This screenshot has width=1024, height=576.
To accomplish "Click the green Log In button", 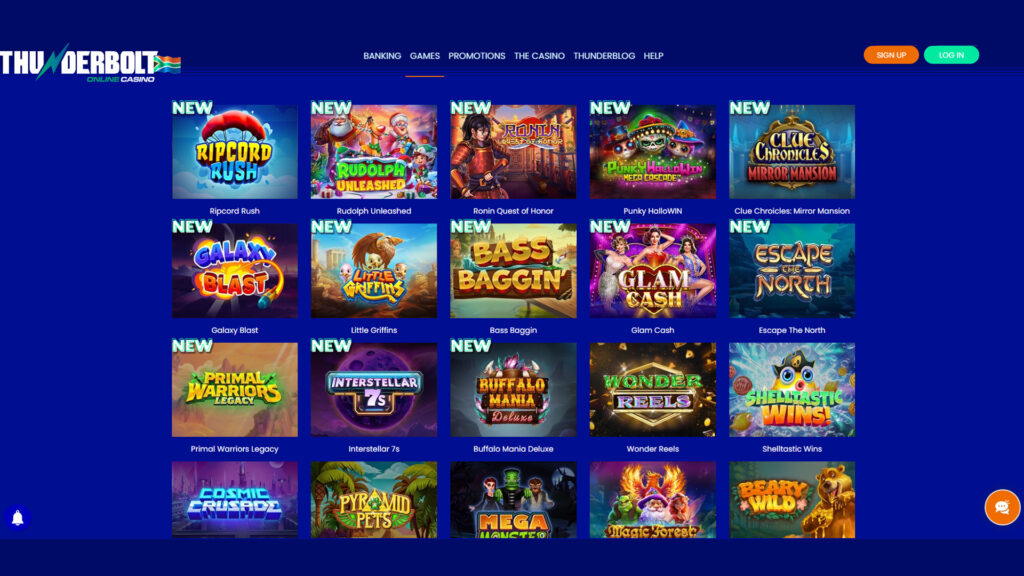I will click(951, 55).
